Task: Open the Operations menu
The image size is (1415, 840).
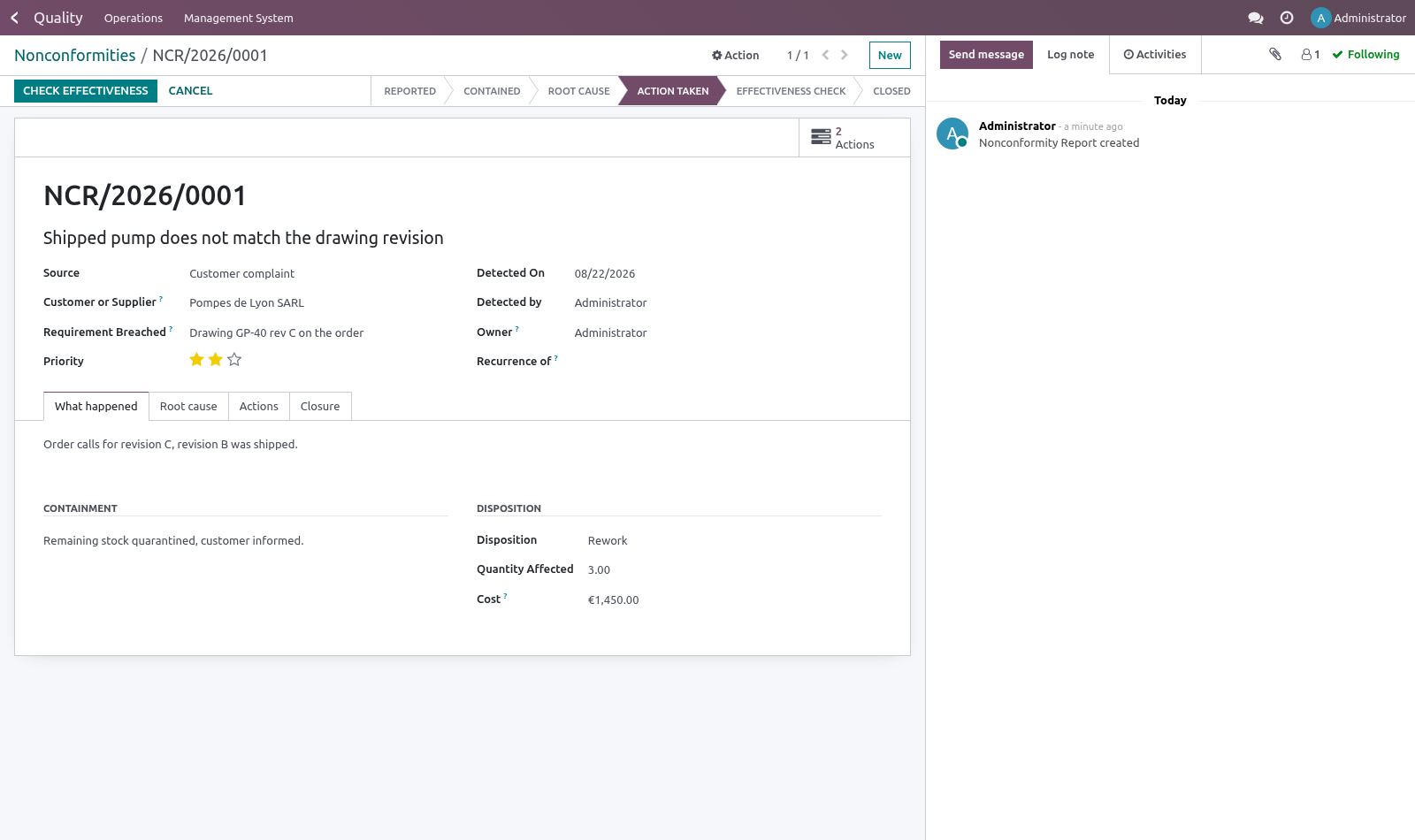Action: pyautogui.click(x=134, y=18)
